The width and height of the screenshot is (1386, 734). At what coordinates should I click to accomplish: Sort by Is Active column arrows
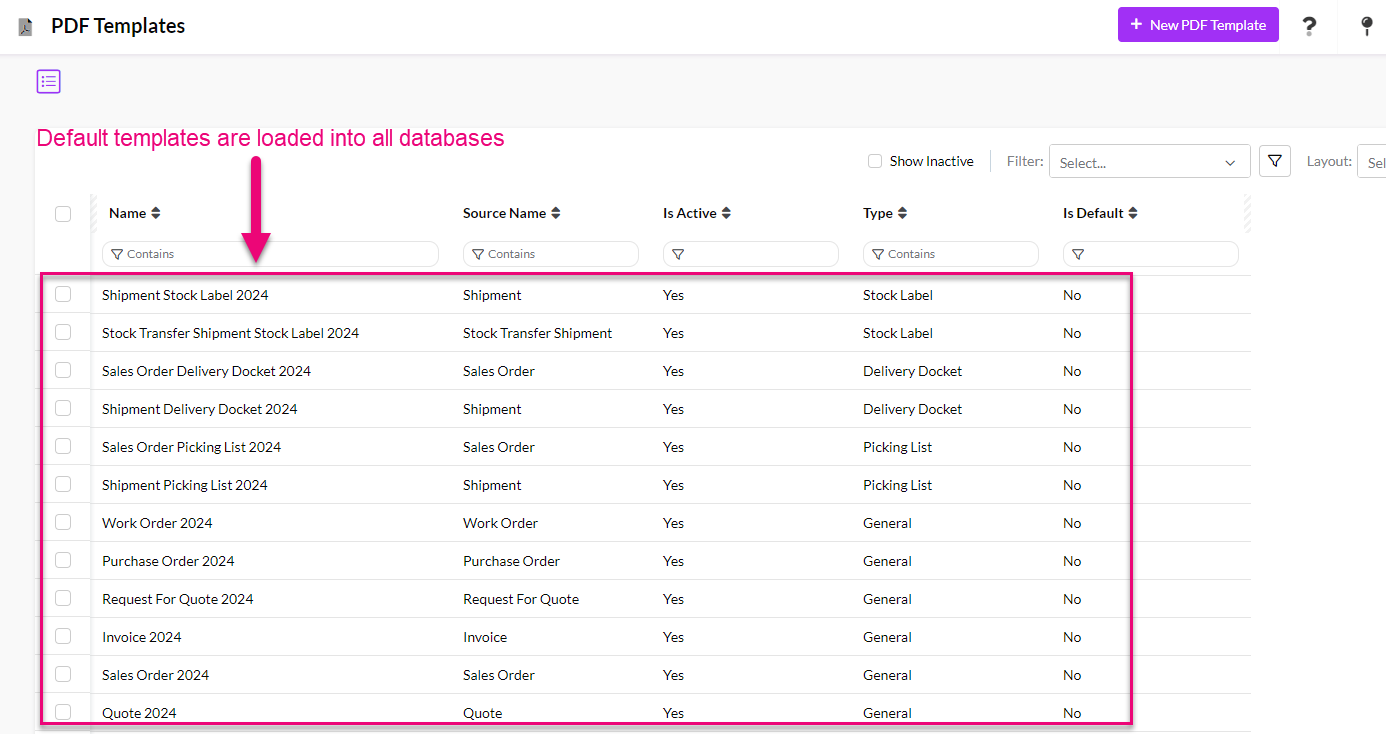pyautogui.click(x=726, y=213)
